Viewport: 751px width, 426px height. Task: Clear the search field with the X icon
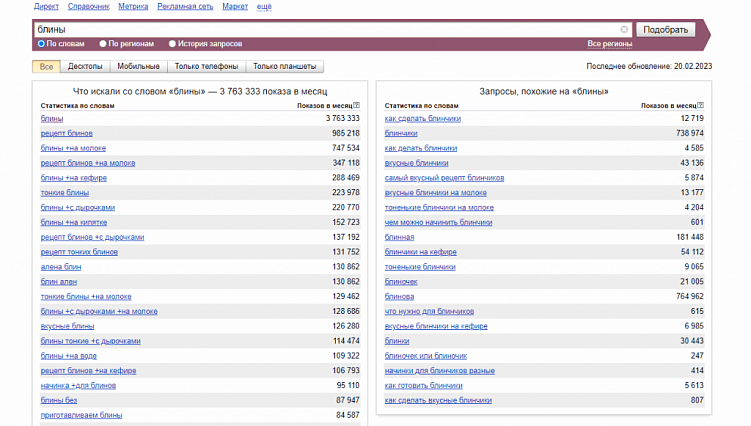[x=625, y=30]
